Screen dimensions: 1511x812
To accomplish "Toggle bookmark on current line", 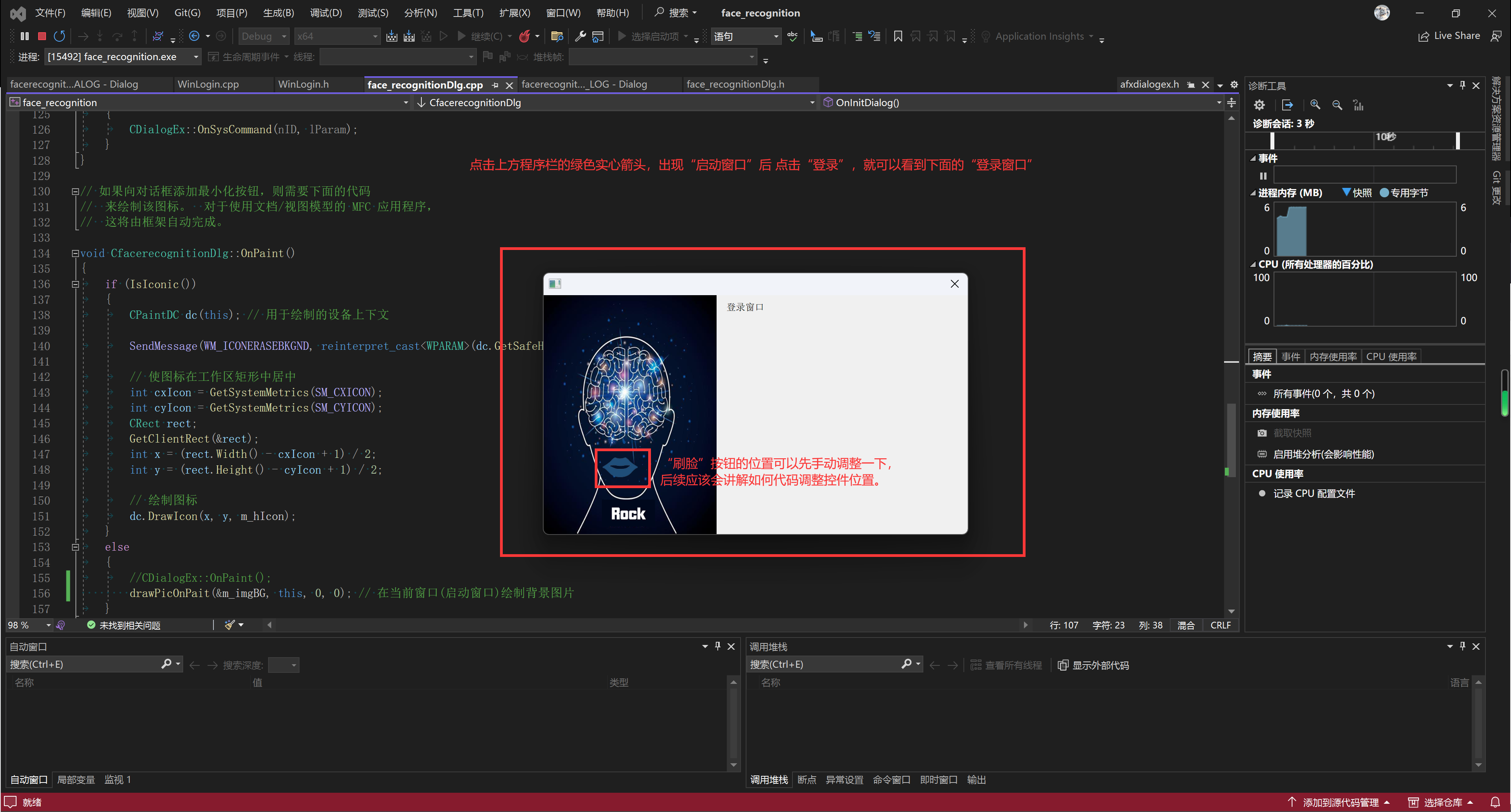I will coord(897,37).
